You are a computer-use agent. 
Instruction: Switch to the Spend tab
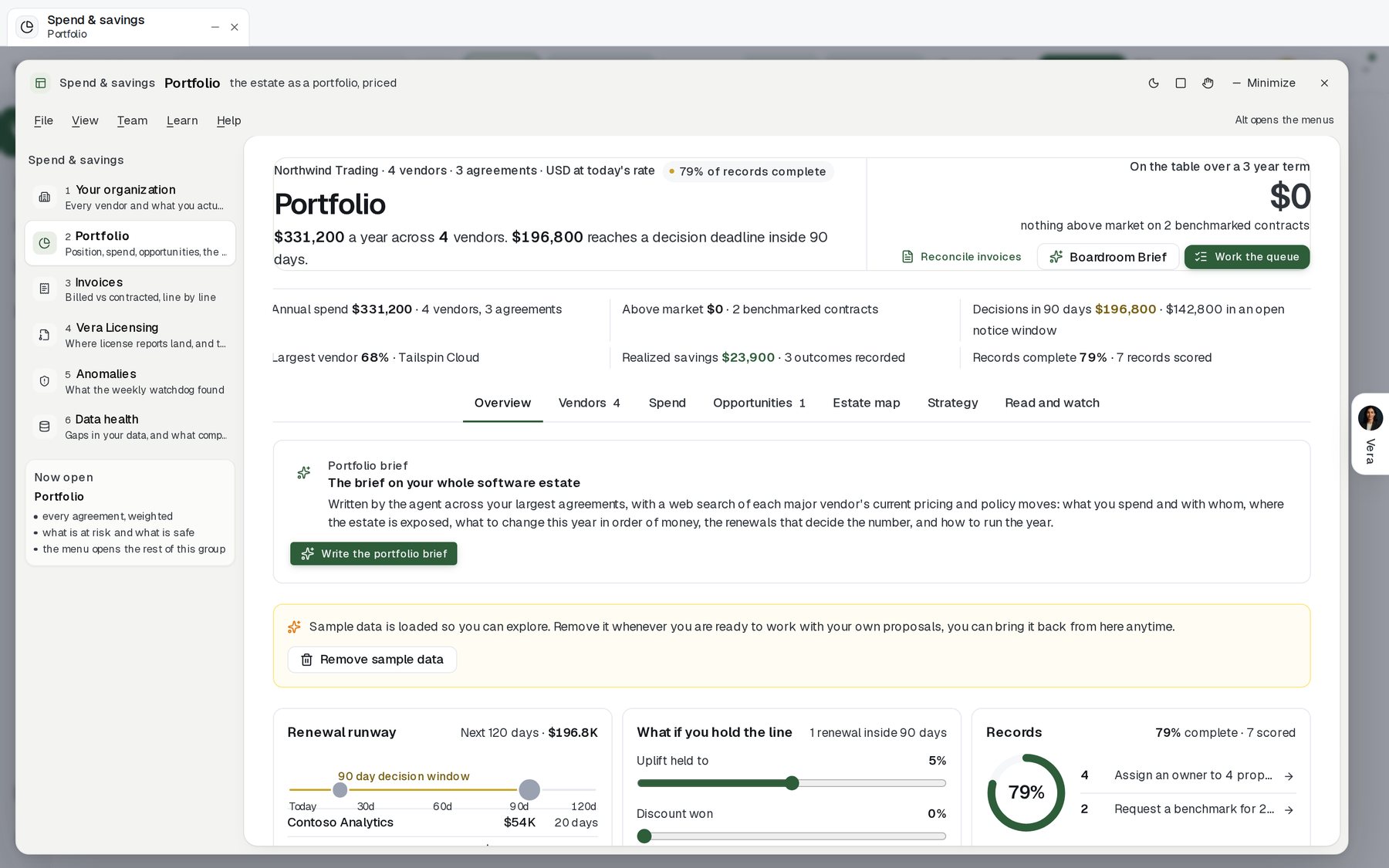click(x=667, y=403)
